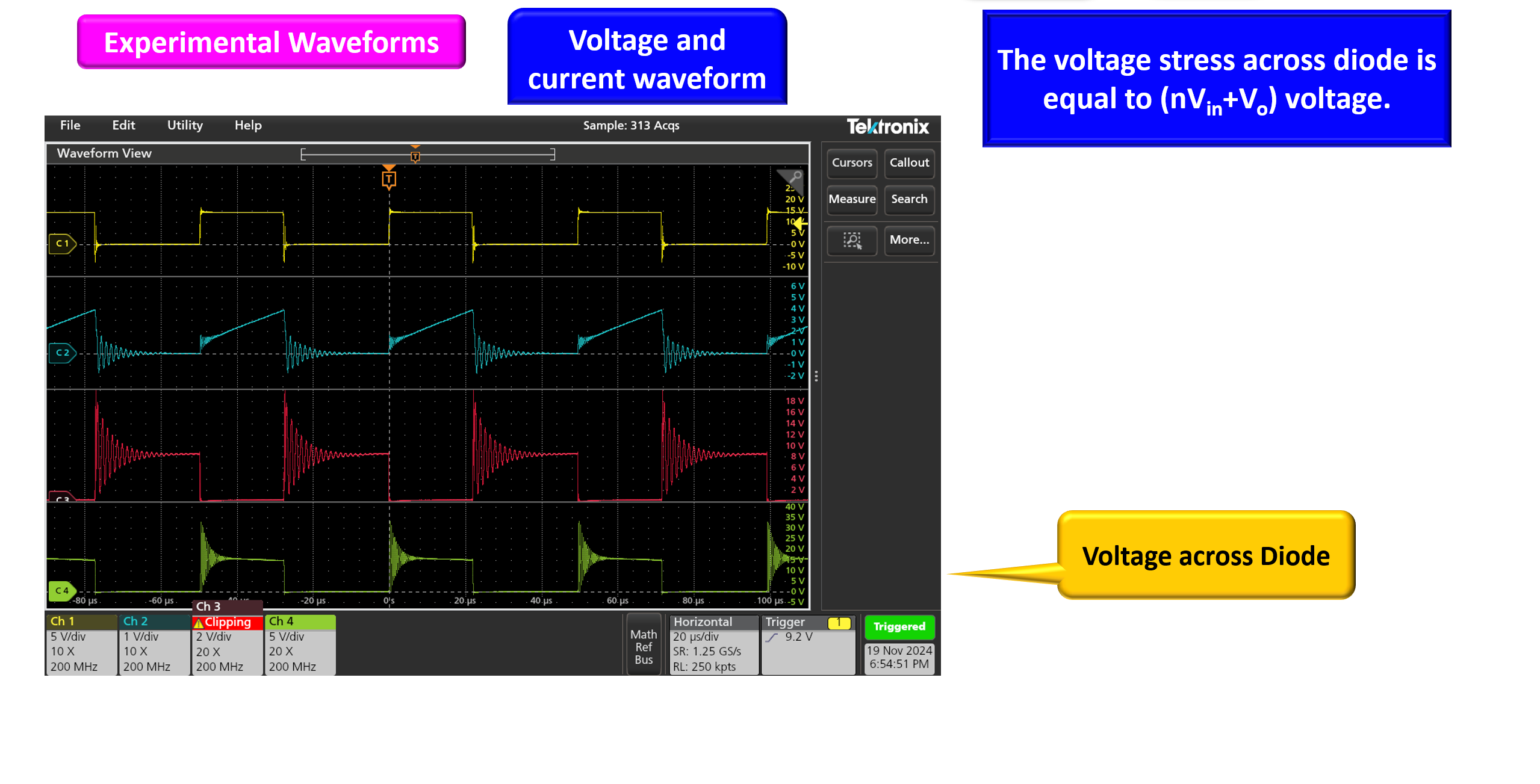This screenshot has width=1540, height=784.
Task: Click the Cursors button
Action: (x=851, y=162)
